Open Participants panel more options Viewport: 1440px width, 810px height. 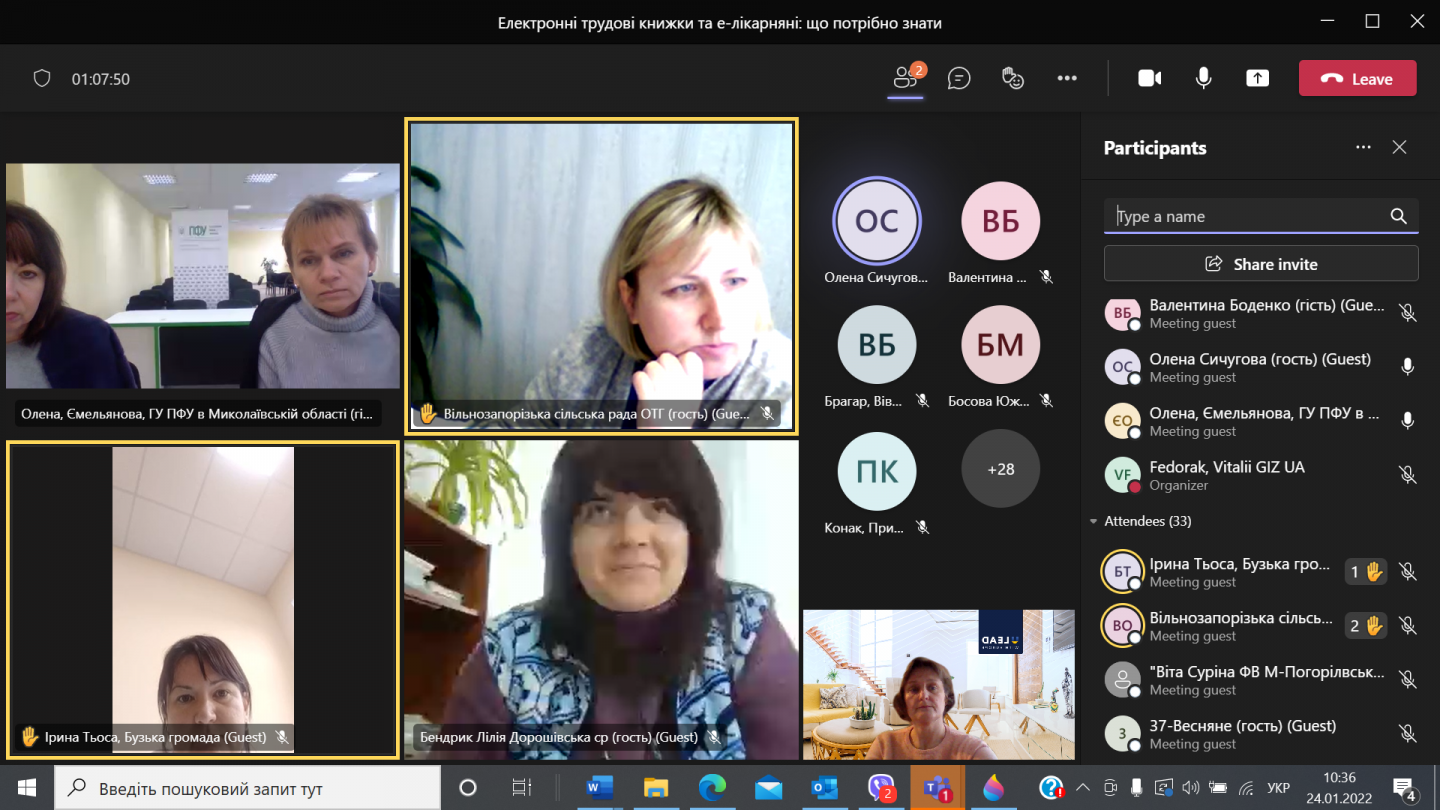point(1363,147)
